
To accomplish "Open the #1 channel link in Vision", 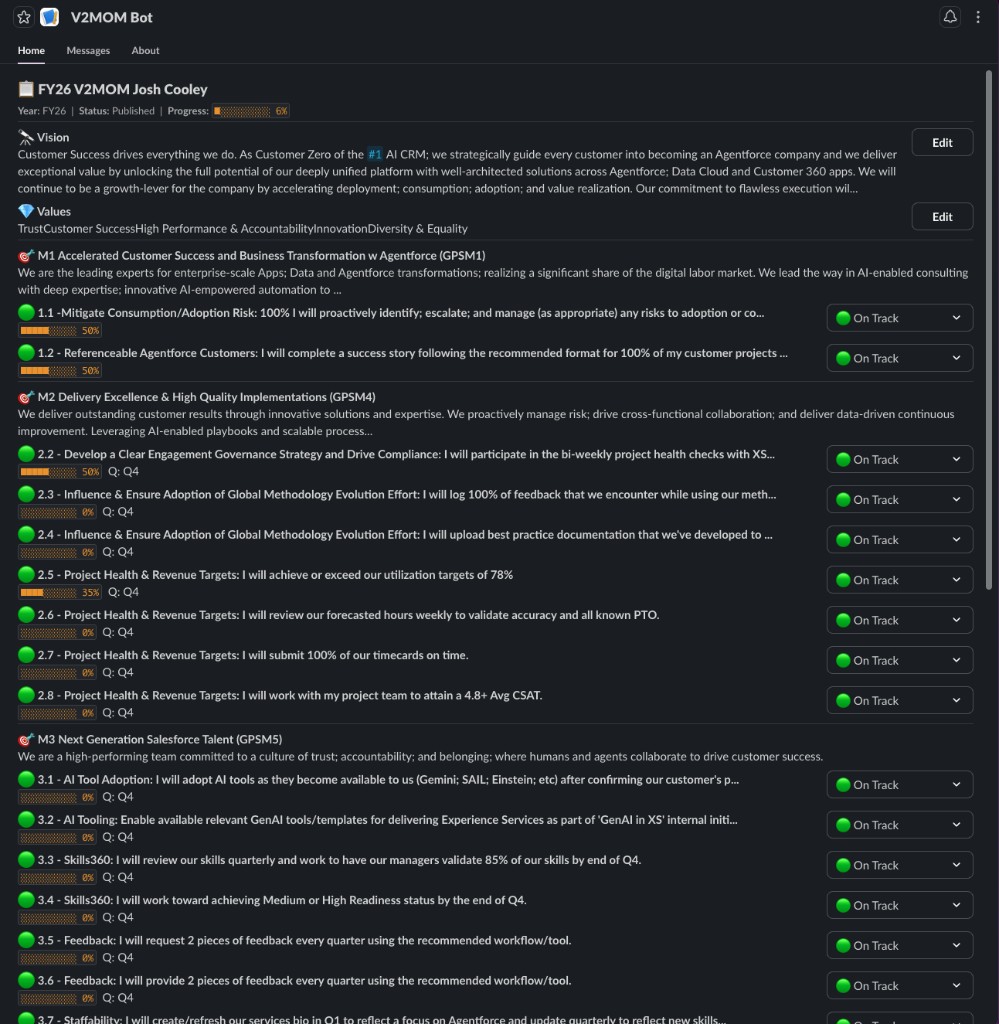I will (x=375, y=154).
